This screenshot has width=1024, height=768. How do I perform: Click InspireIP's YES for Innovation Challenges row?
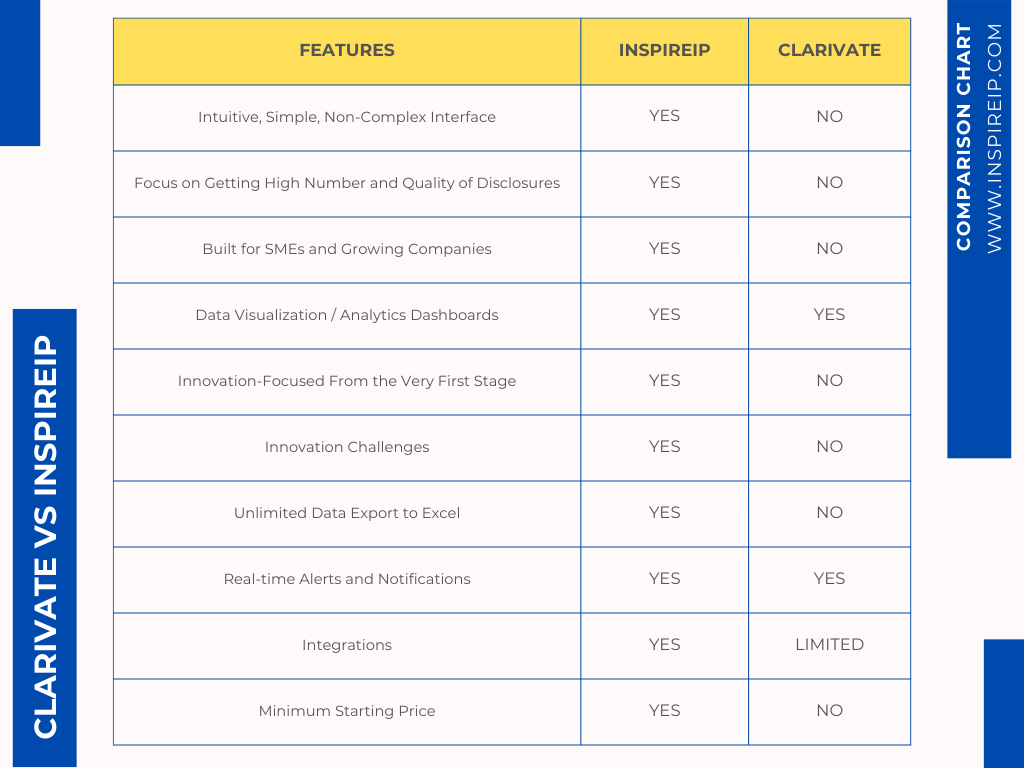tap(664, 447)
